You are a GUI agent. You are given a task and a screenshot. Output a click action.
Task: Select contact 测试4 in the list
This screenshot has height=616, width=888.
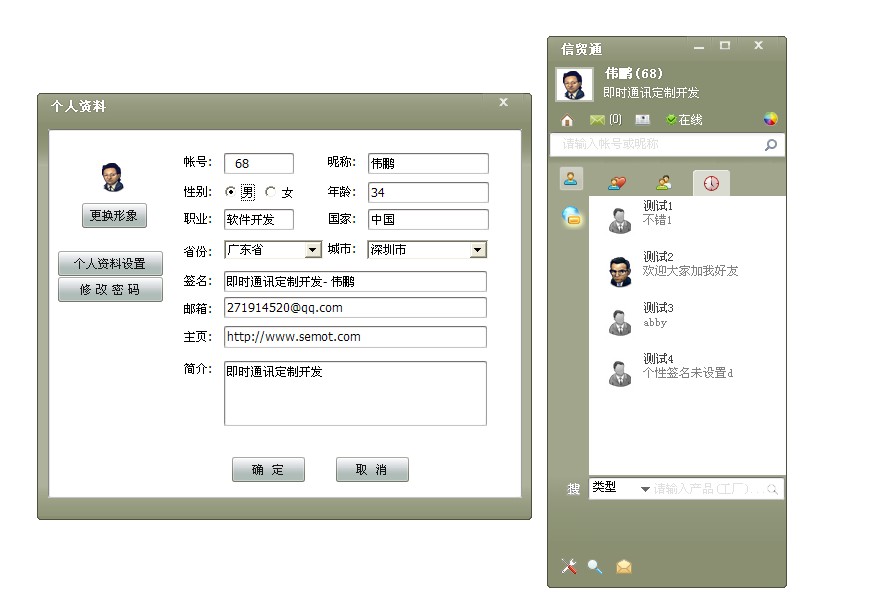click(x=687, y=372)
